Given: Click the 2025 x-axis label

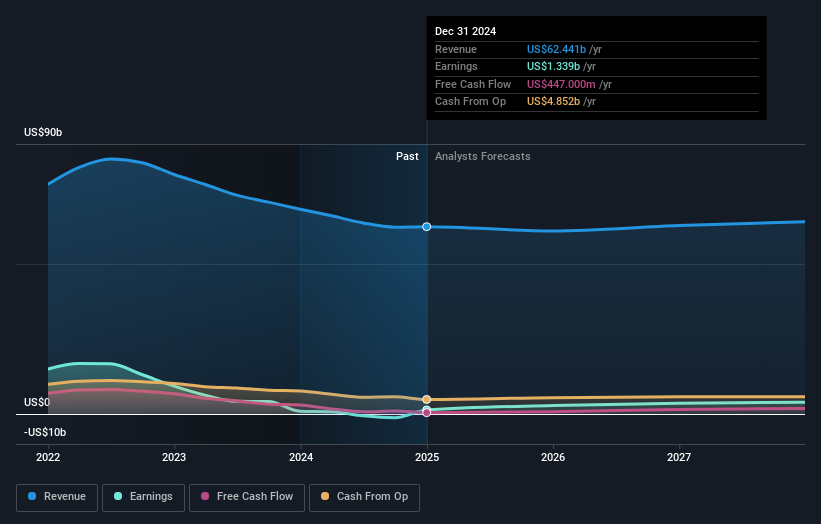Looking at the screenshot, I should pyautogui.click(x=427, y=457).
